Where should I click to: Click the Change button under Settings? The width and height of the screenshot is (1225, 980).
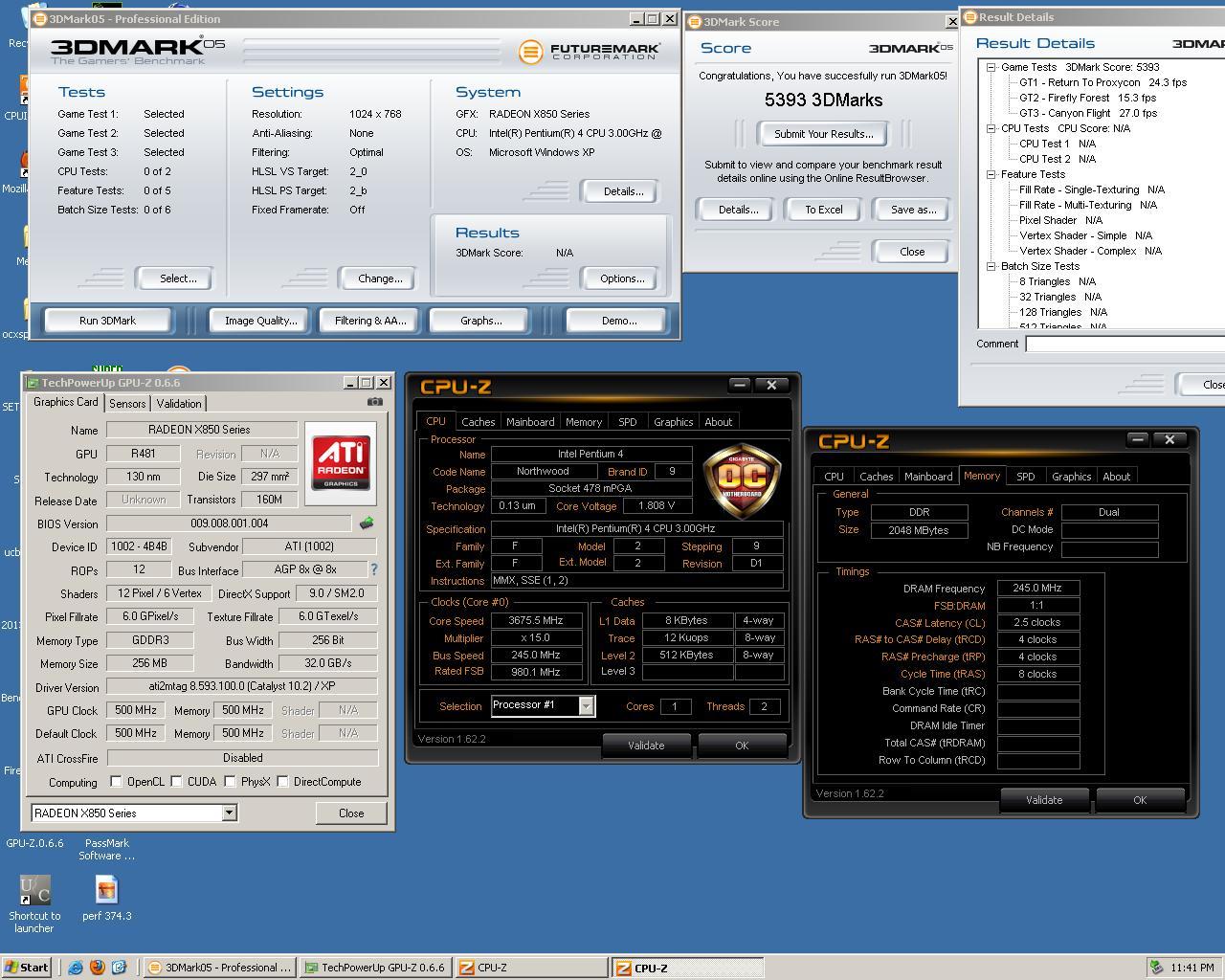380,278
